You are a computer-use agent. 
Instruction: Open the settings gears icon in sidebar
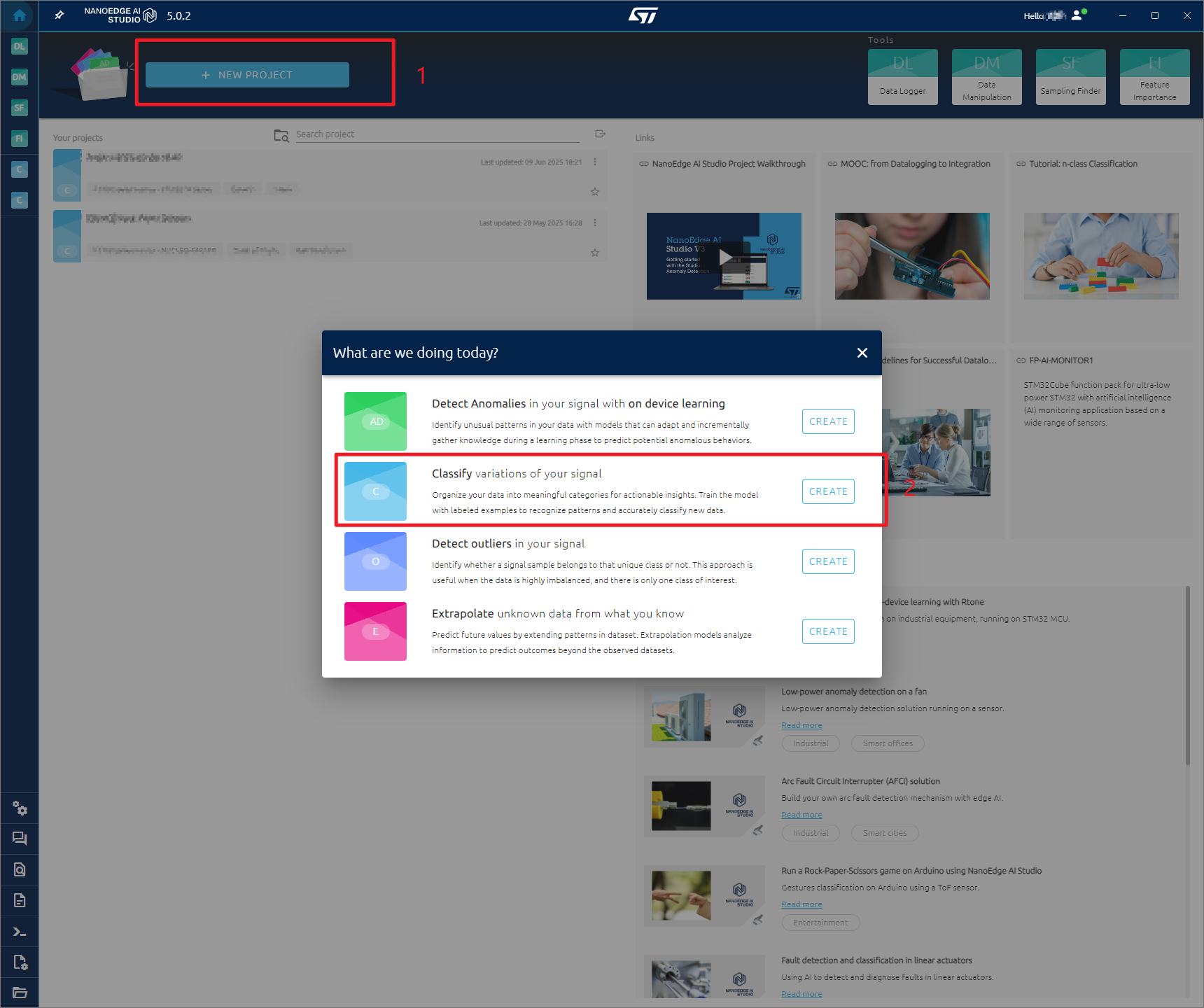point(20,808)
